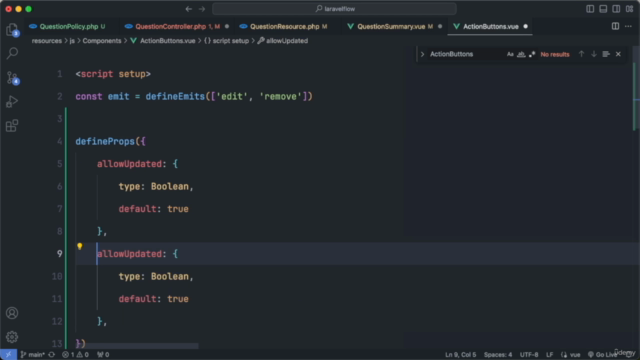This screenshot has width=640, height=360.
Task: Click 'default' on line 7
Action: click(x=138, y=209)
